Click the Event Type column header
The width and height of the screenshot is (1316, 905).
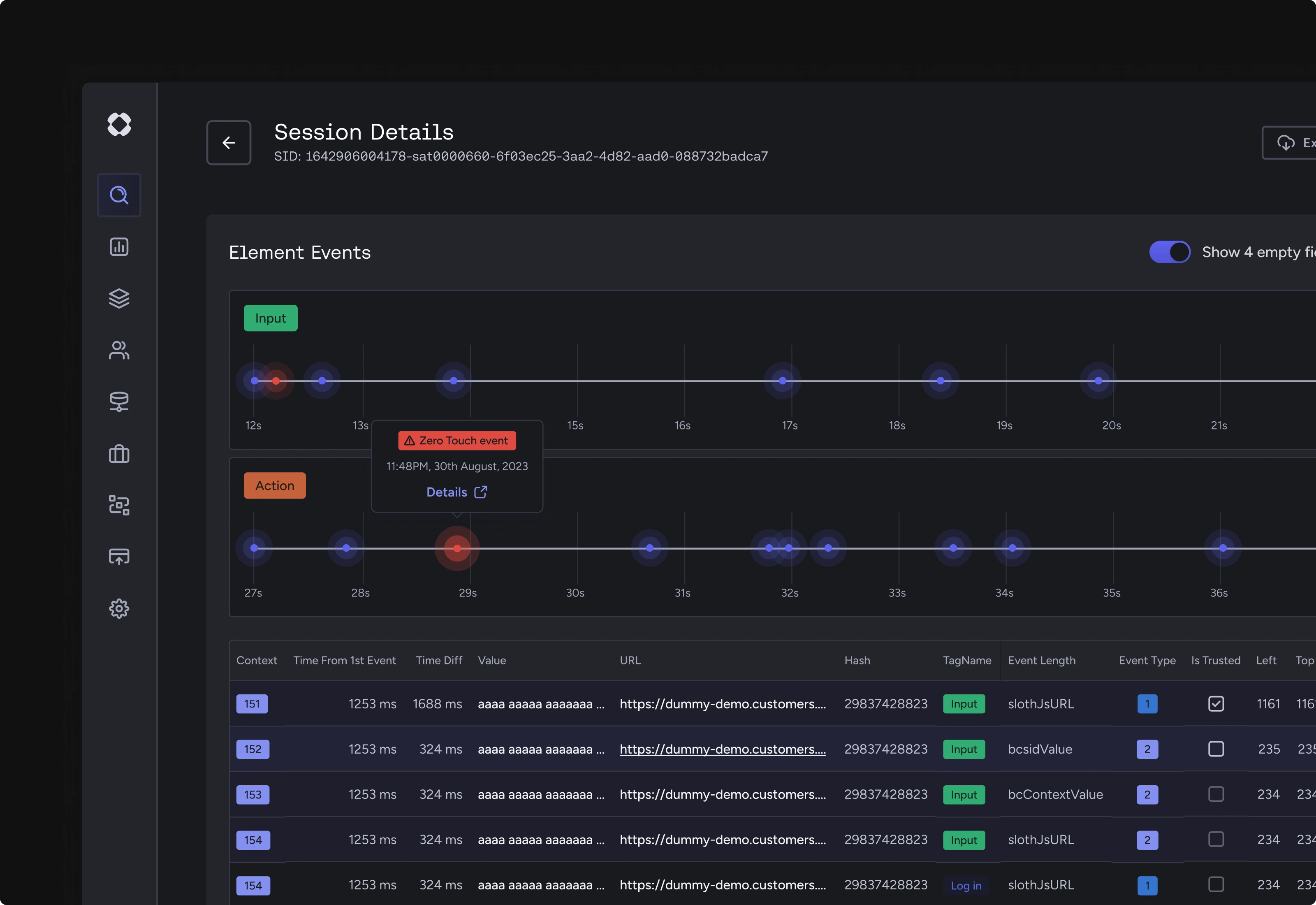pos(1147,661)
